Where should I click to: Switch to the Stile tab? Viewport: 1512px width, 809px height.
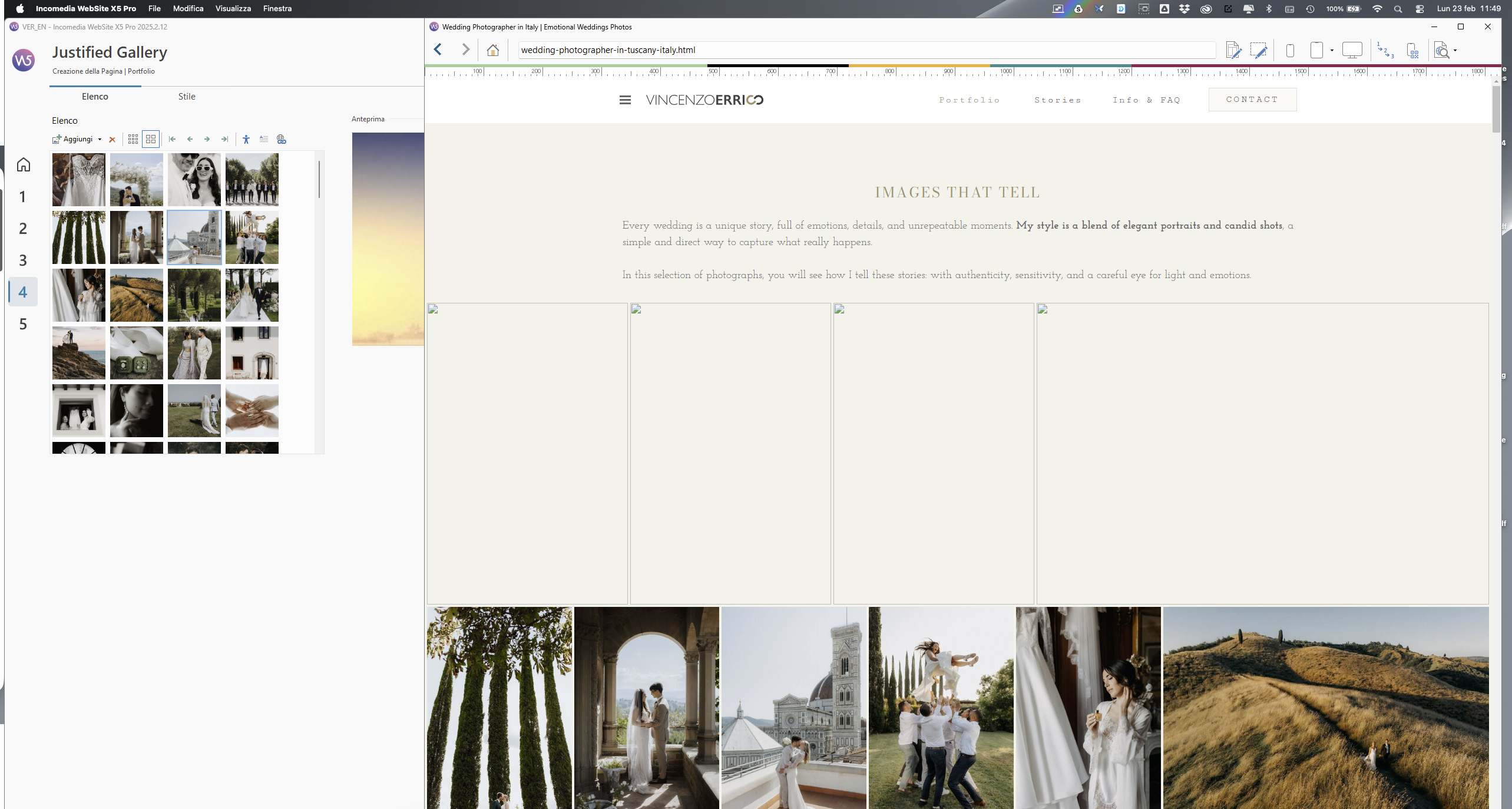point(187,97)
